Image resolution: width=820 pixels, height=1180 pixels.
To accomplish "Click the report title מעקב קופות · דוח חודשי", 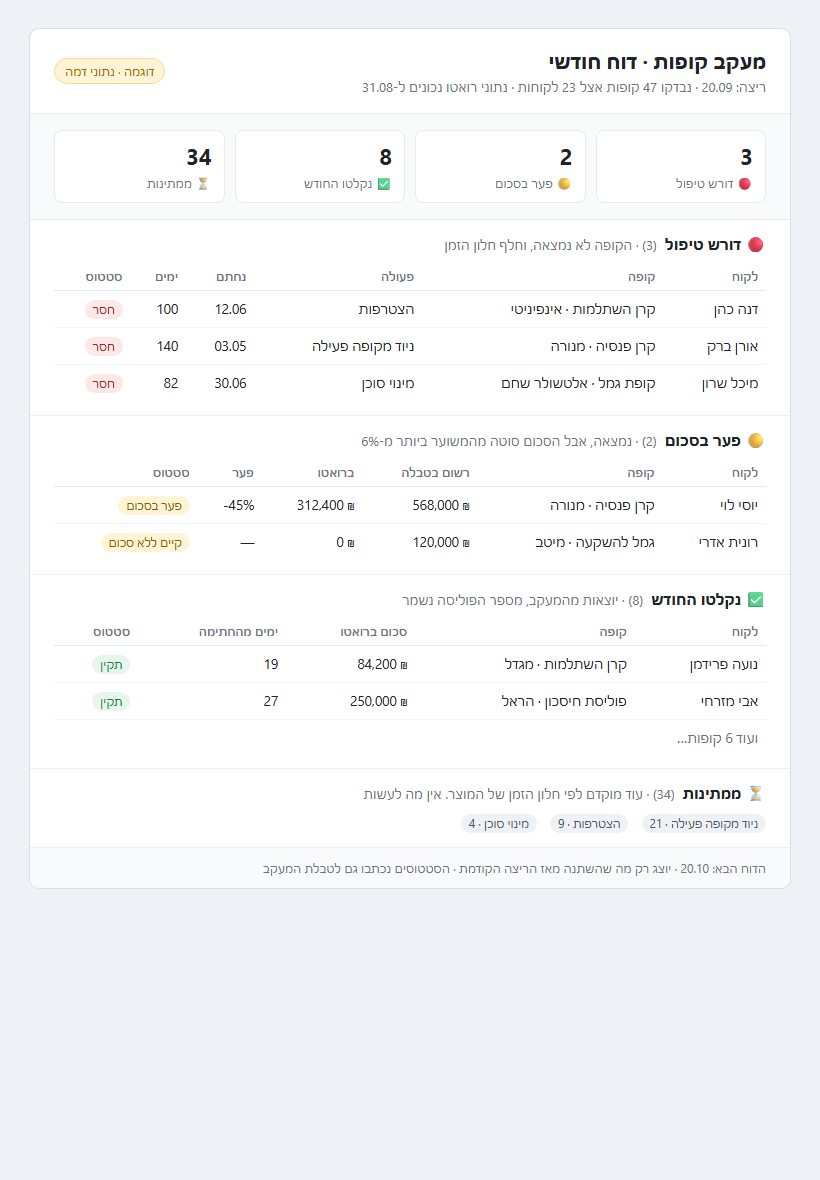I will coord(658,62).
